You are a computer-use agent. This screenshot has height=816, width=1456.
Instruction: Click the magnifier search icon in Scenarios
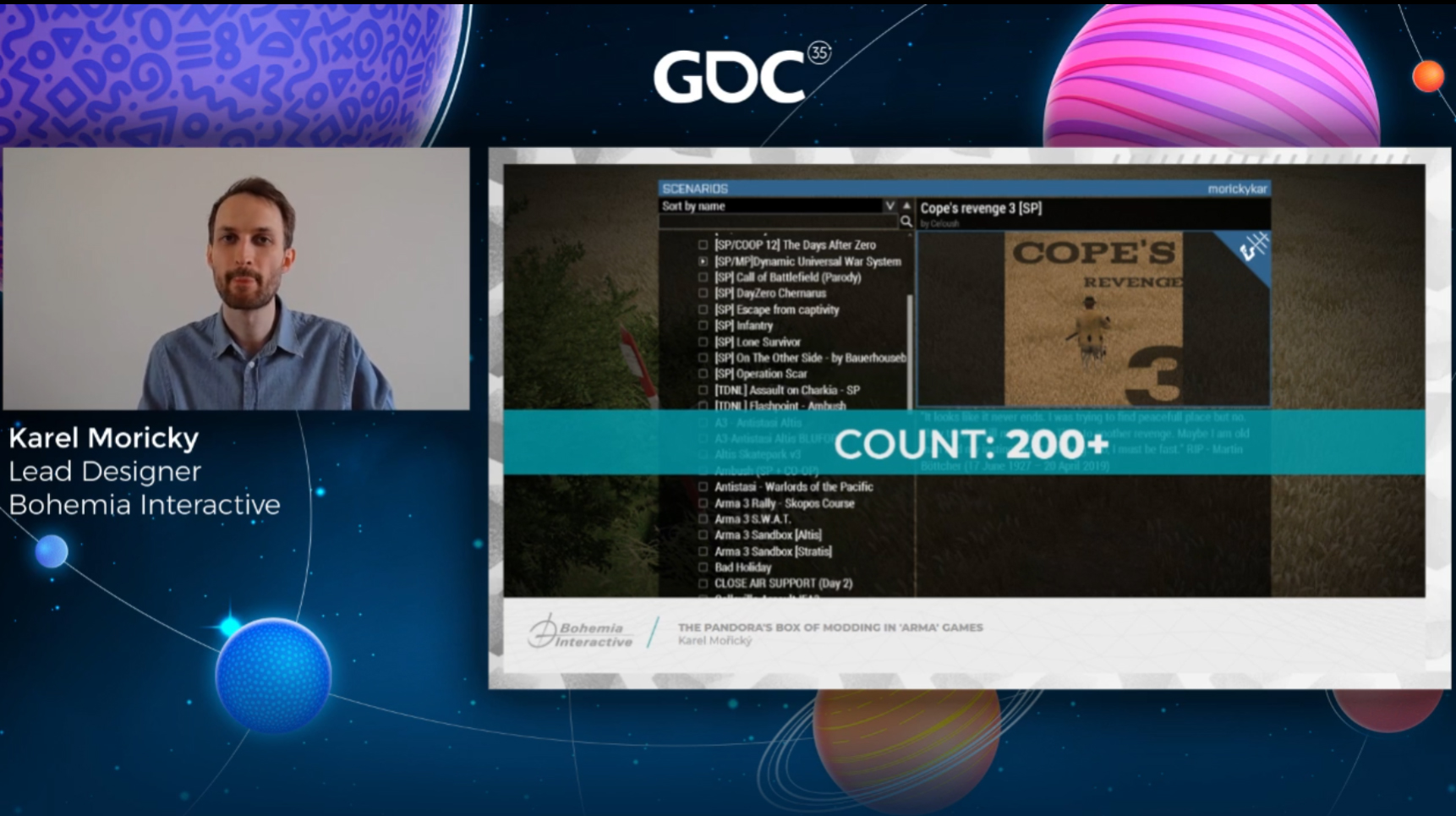906,222
